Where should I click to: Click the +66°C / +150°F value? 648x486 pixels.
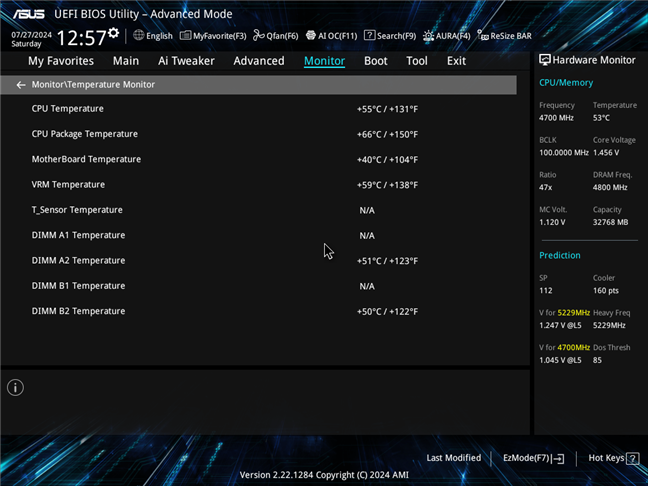tap(387, 135)
